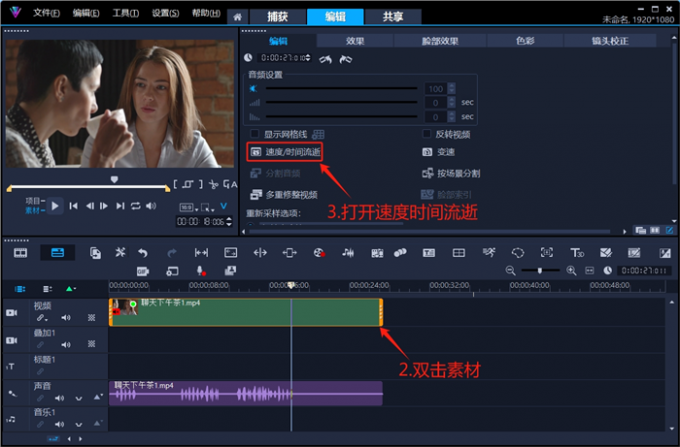Toggle 反转视频 checkbox

tap(427, 134)
